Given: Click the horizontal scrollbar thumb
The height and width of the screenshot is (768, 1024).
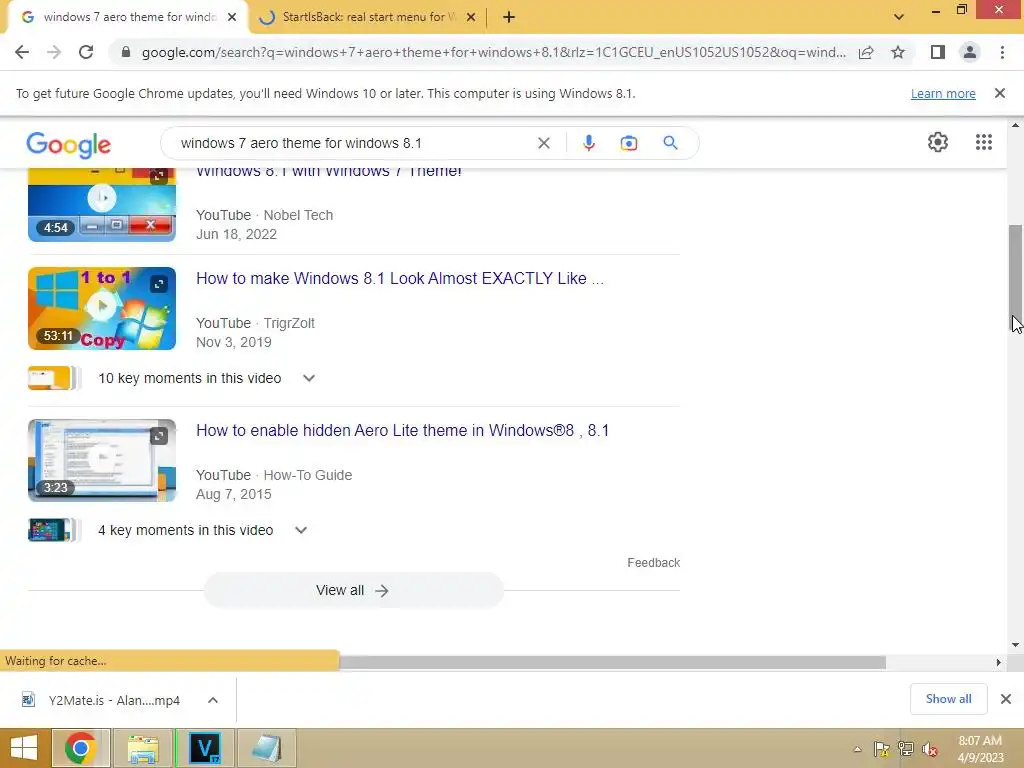Looking at the screenshot, I should click(613, 662).
